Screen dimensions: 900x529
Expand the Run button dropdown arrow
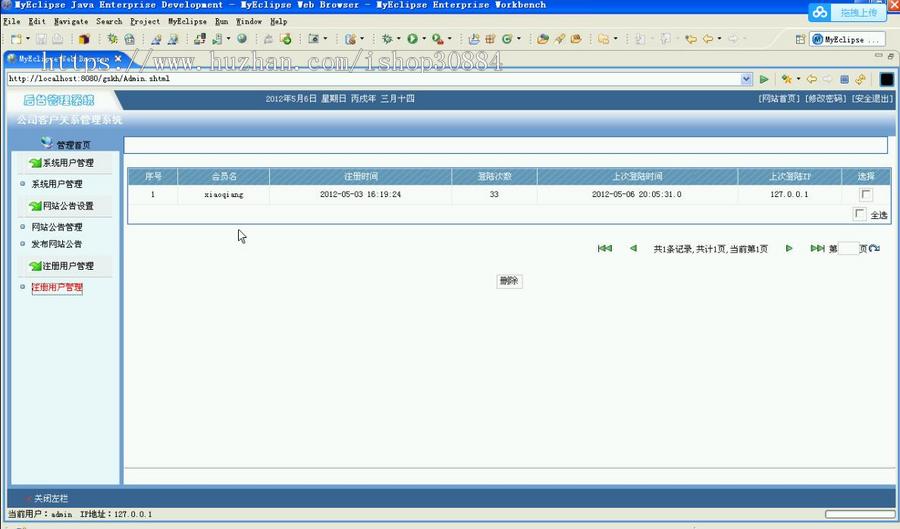pyautogui.click(x=424, y=39)
